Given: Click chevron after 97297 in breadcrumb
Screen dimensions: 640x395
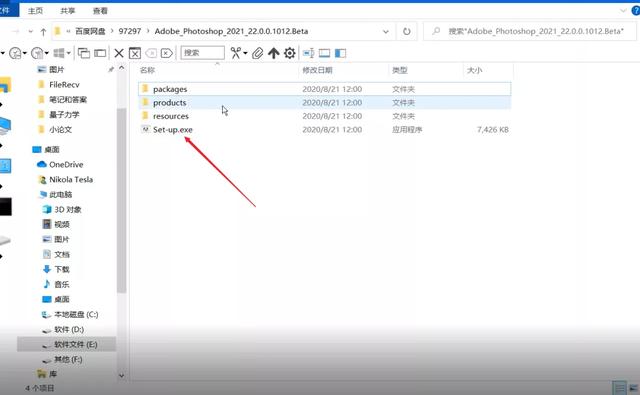Looking at the screenshot, I should [148, 31].
